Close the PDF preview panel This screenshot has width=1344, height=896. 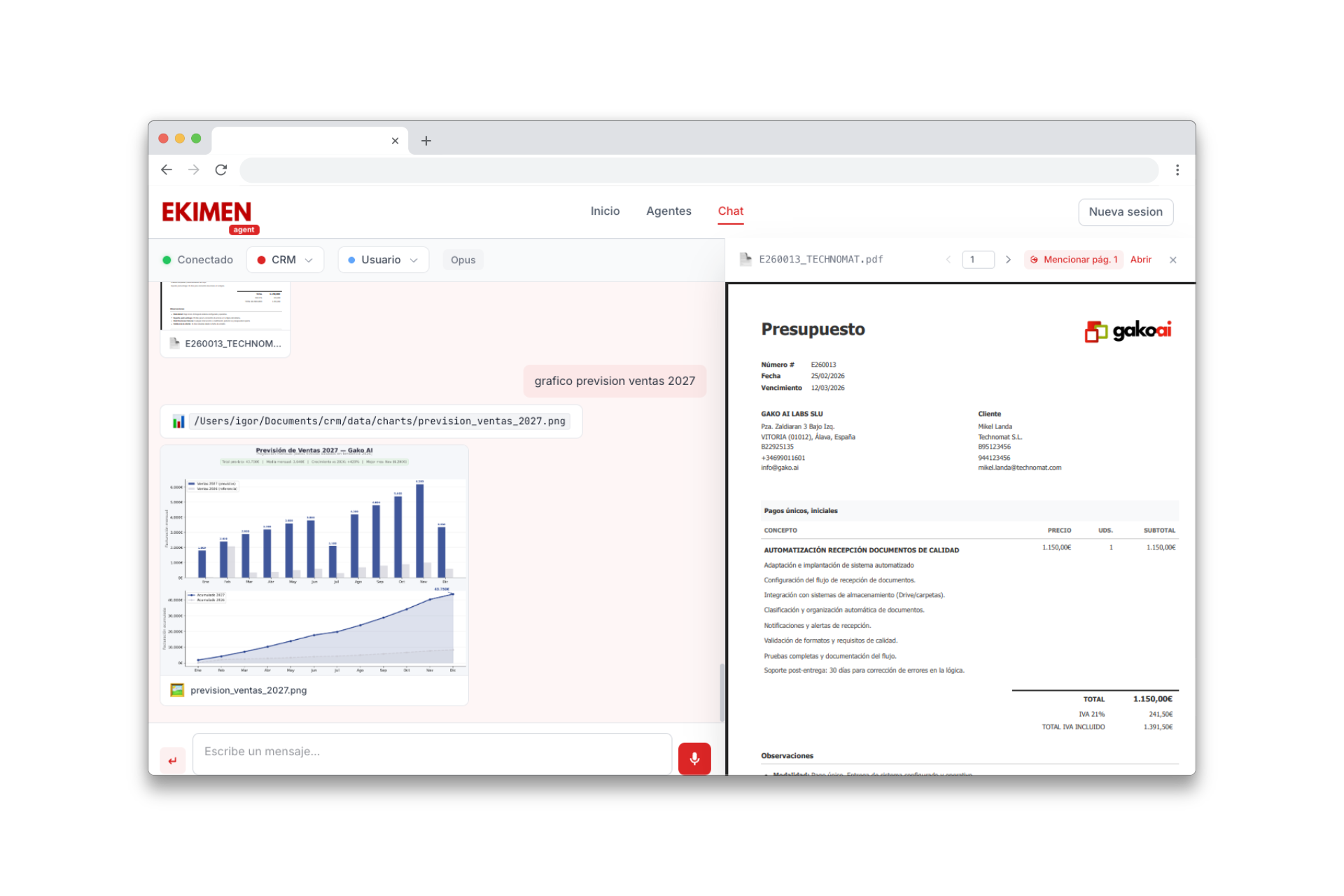tap(1172, 260)
